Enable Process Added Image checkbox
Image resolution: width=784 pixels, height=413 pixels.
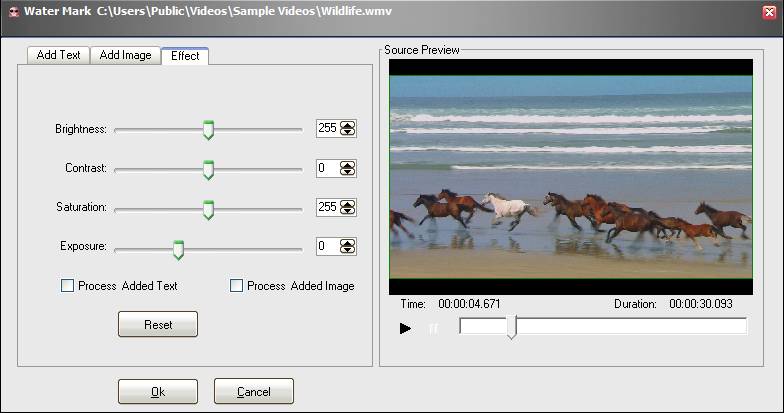(236, 286)
